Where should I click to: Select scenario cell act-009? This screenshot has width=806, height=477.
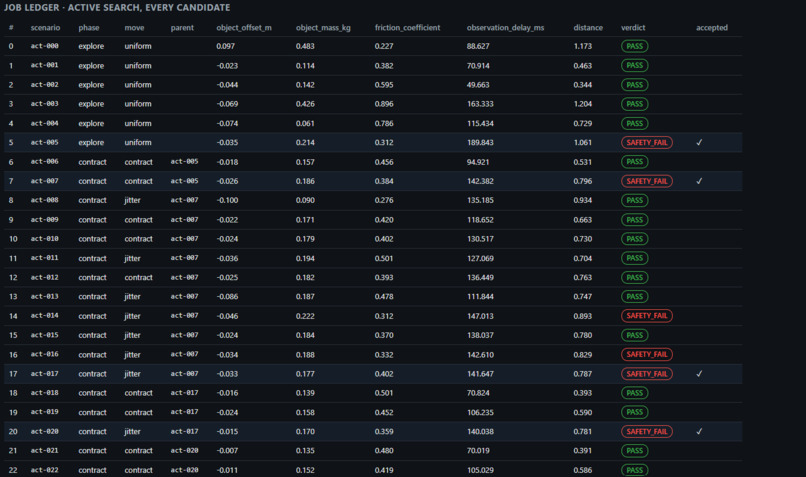coord(44,219)
